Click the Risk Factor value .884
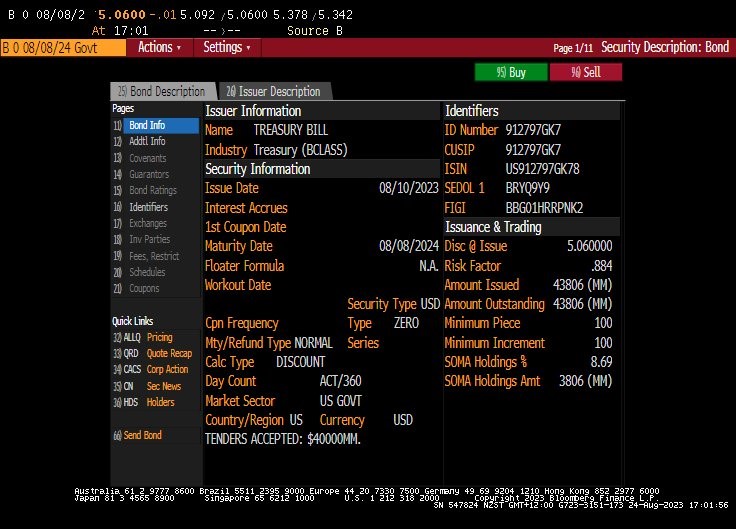 (x=601, y=266)
